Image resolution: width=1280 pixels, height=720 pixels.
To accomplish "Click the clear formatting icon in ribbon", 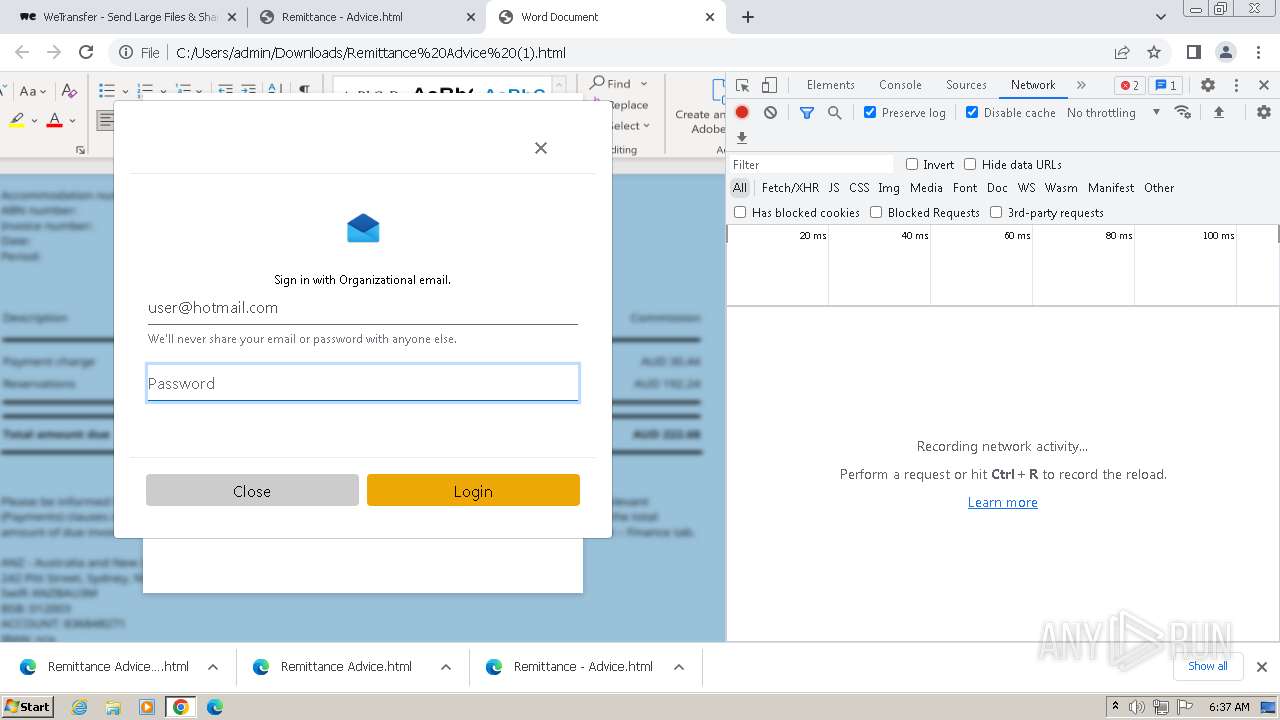I will click(69, 91).
